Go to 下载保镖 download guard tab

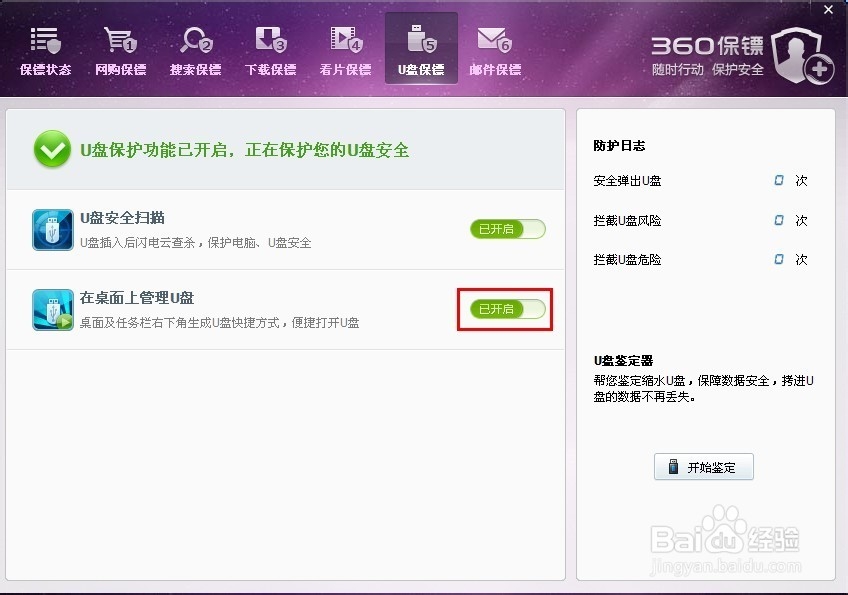270,51
